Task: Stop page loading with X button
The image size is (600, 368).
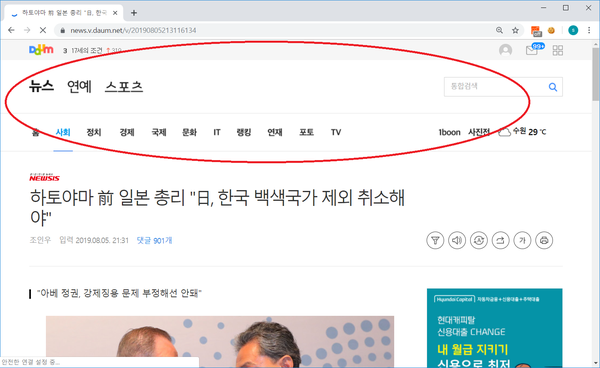Action: point(43,30)
